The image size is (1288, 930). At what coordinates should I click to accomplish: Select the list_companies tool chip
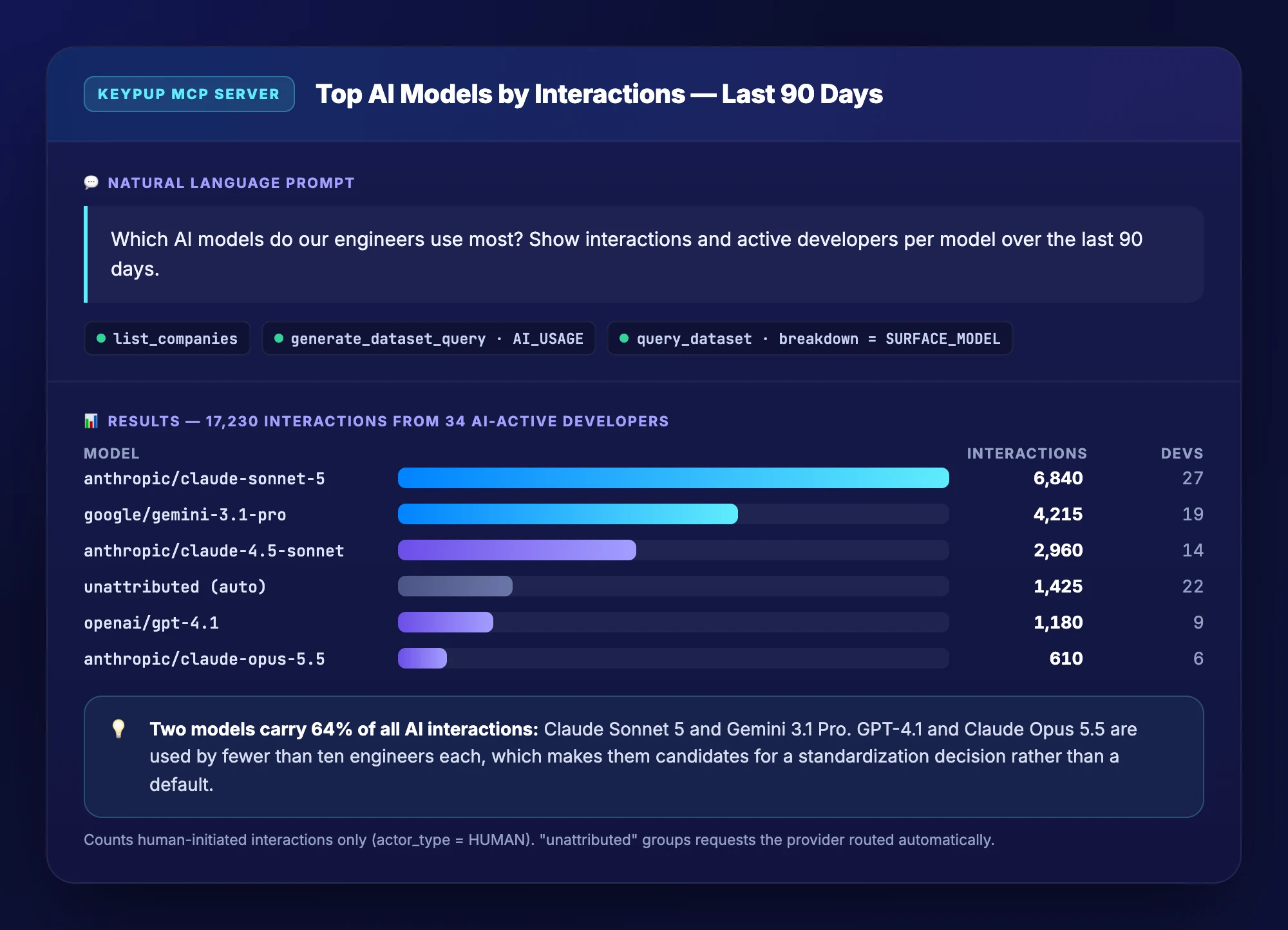pyautogui.click(x=167, y=339)
